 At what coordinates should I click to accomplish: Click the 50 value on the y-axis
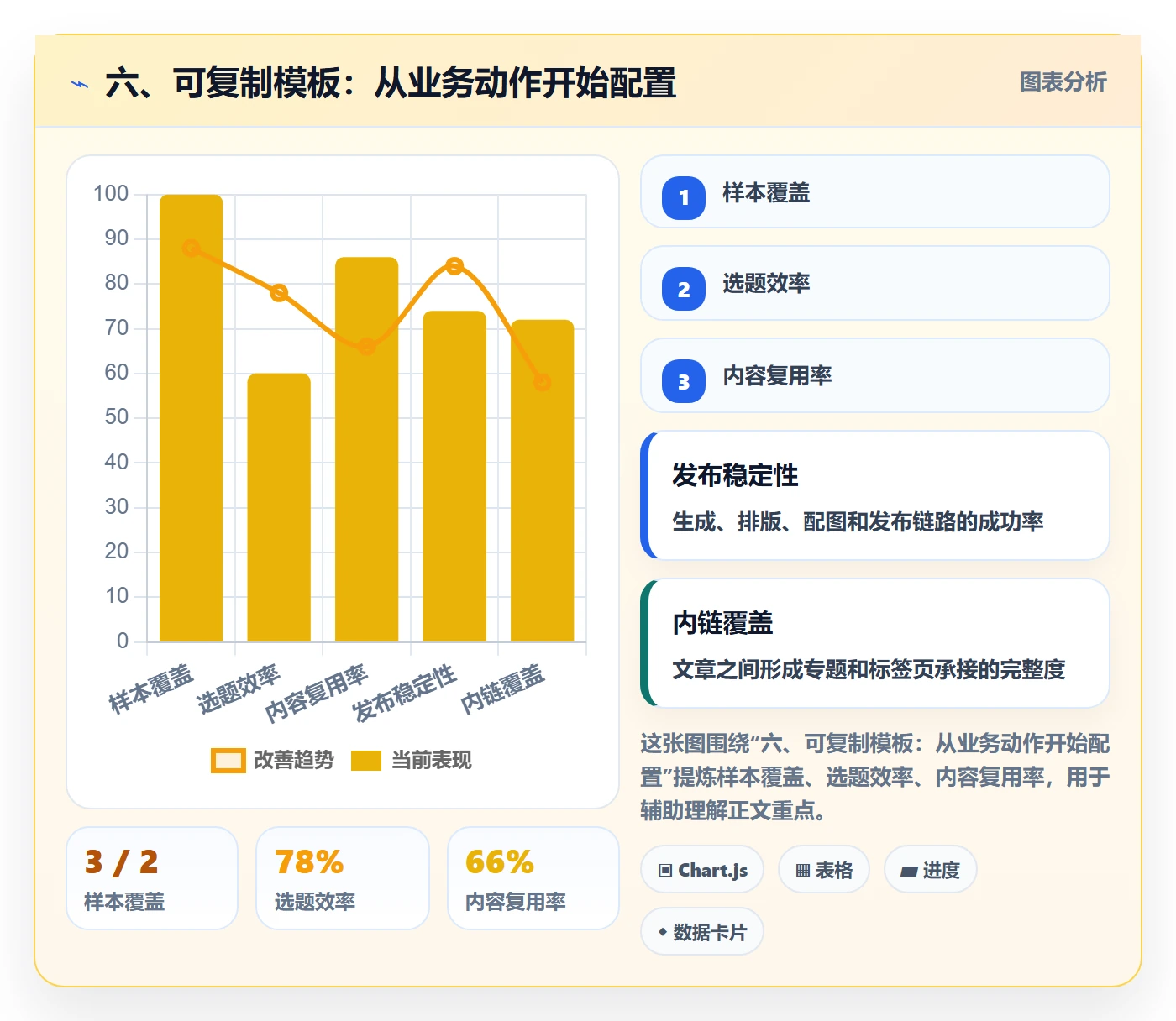click(117, 417)
